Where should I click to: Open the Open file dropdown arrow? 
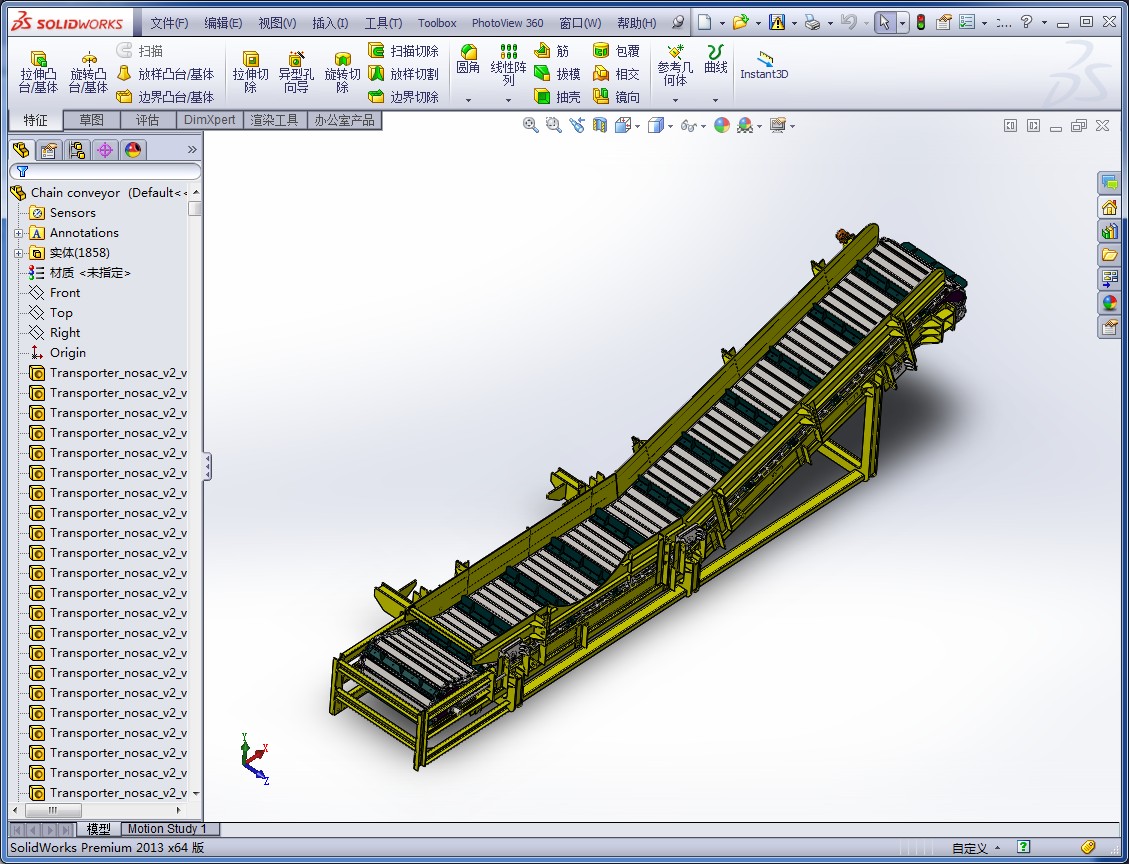tap(758, 23)
